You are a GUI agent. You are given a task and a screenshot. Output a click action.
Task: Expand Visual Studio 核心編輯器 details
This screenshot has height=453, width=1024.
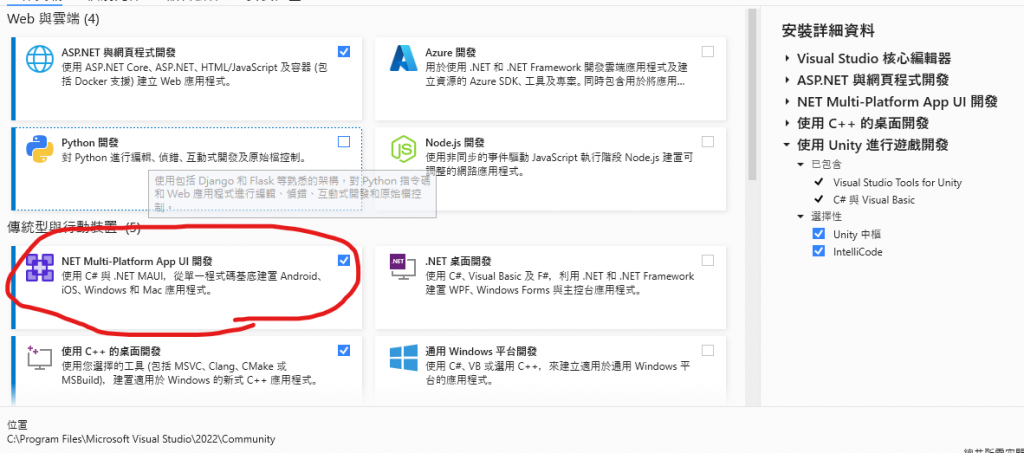tap(788, 59)
